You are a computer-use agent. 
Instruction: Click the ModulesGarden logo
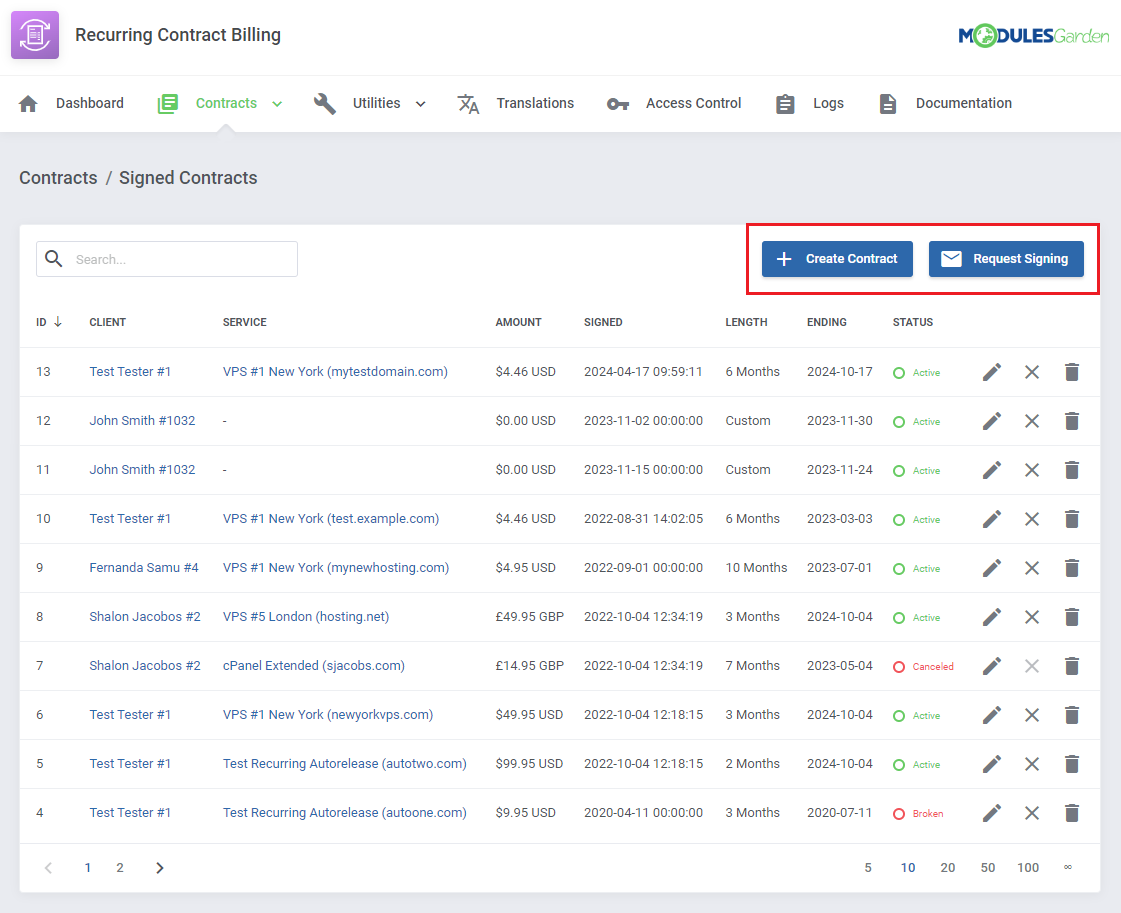tap(1033, 35)
